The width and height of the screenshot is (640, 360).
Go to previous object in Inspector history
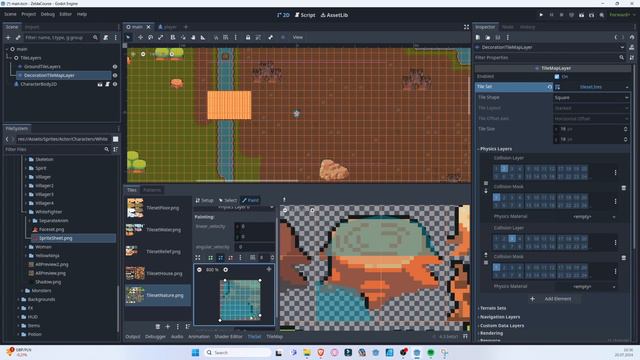point(616,37)
